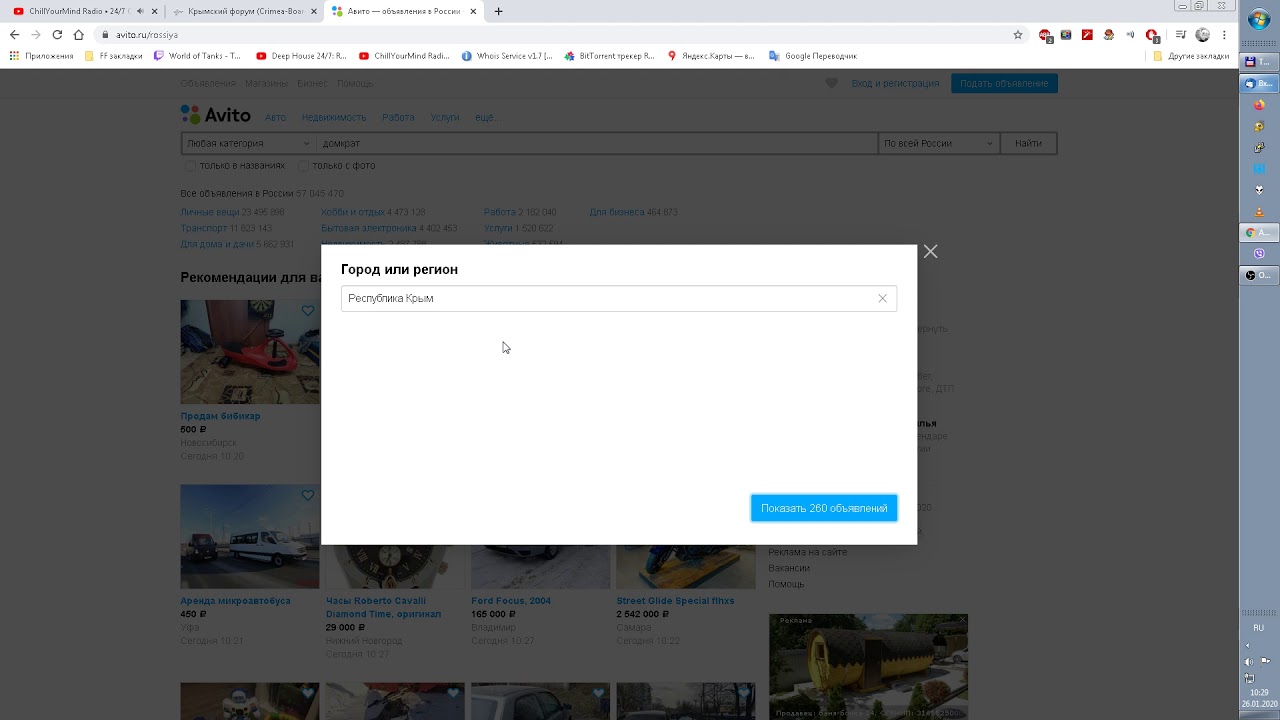This screenshot has width=1280, height=720.
Task: Open the browser home page
Action: (78, 35)
